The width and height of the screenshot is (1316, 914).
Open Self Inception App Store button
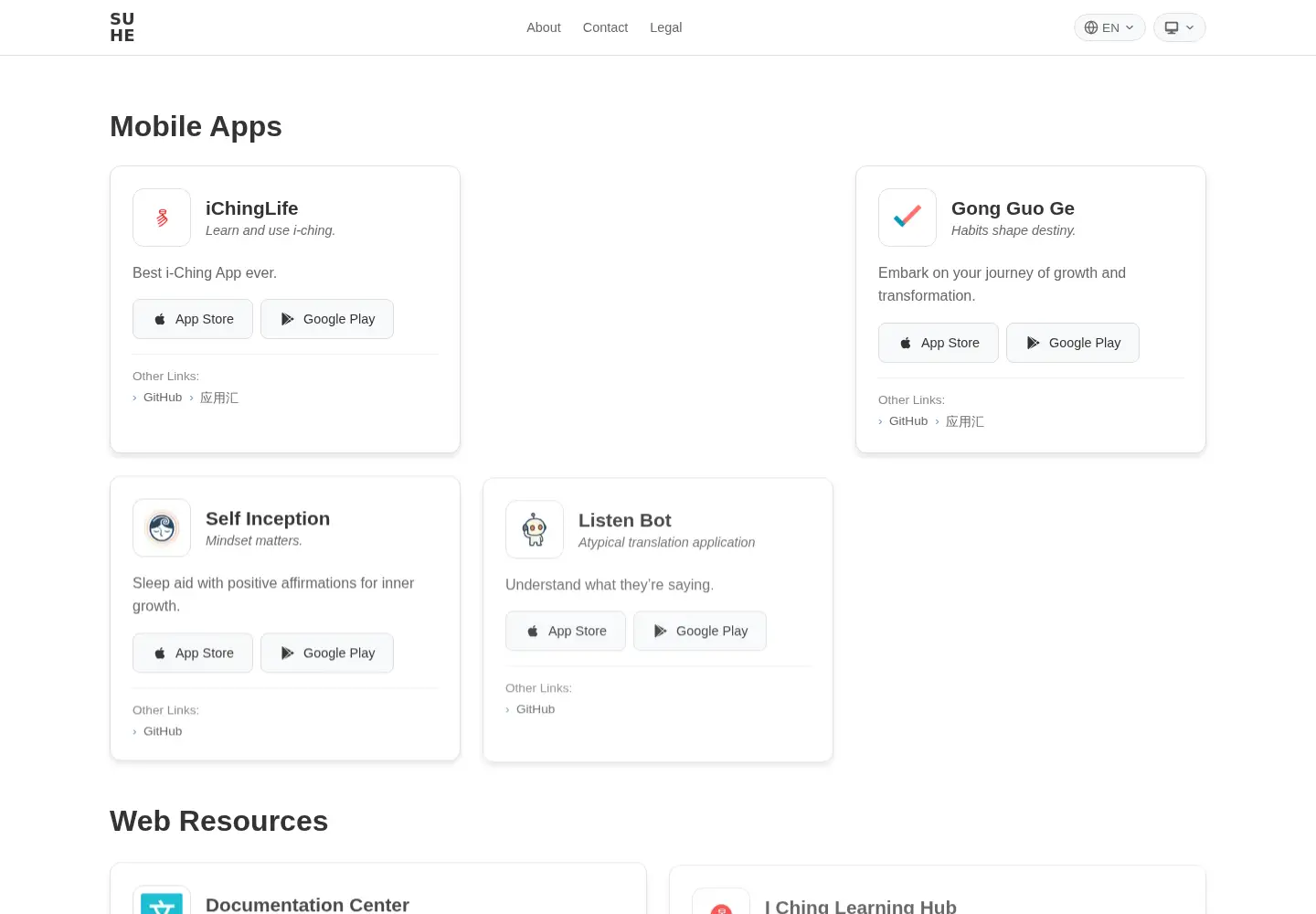(193, 653)
